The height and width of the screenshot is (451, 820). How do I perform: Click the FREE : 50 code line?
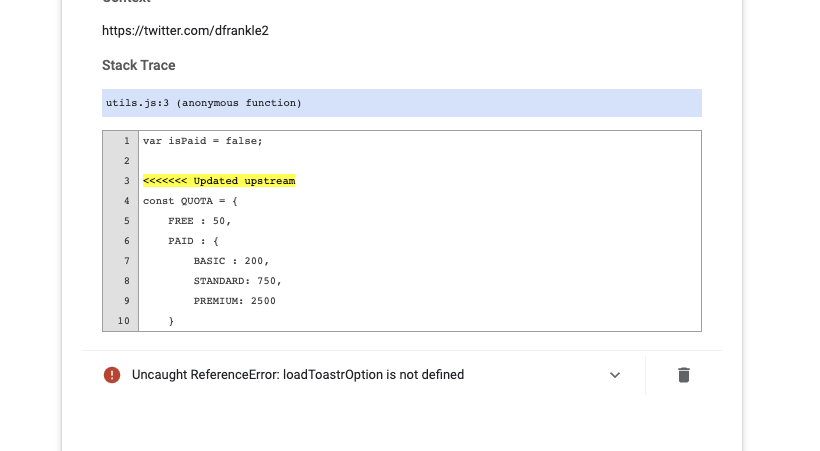coord(200,221)
